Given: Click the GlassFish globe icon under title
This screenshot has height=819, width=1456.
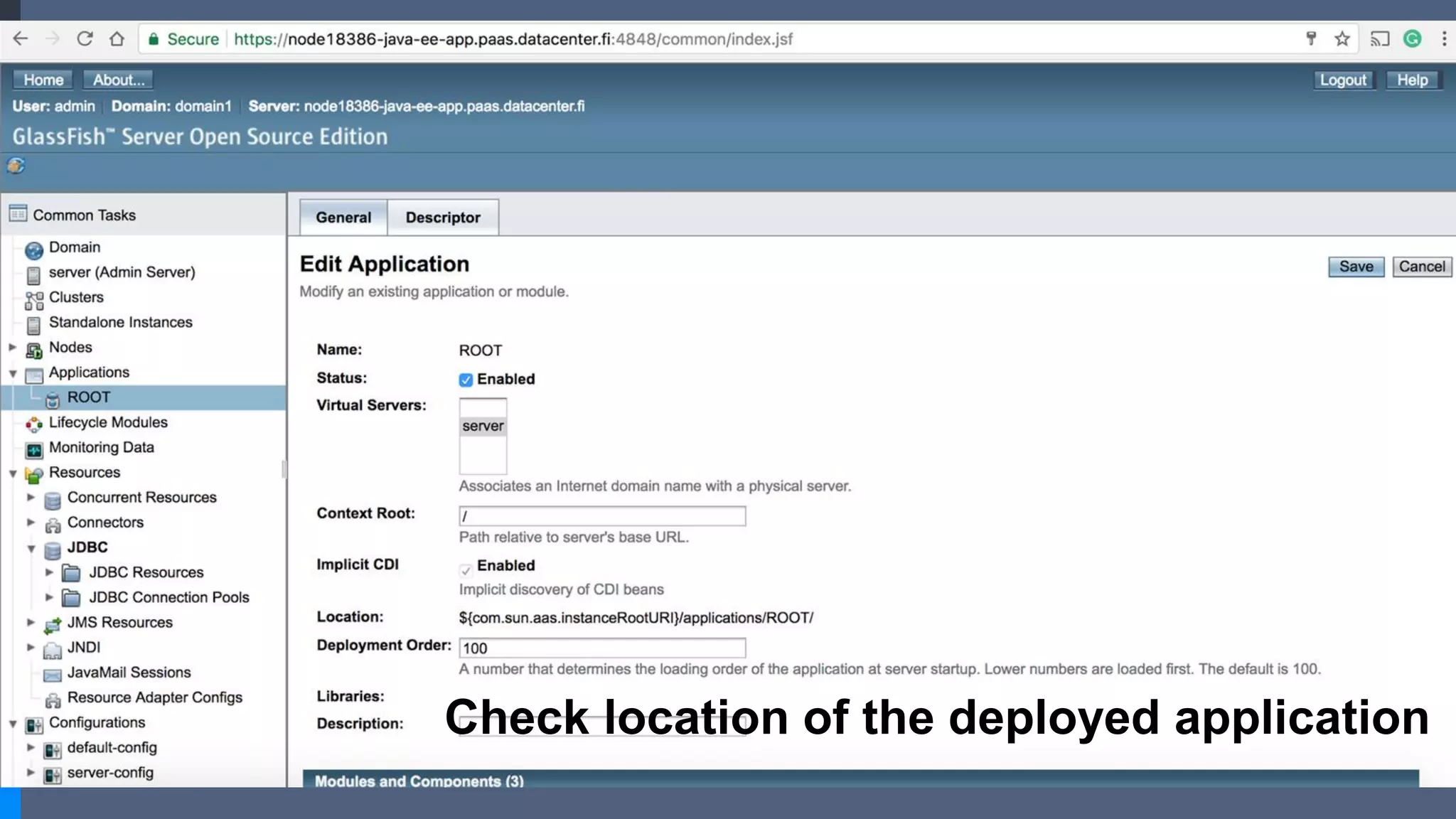Looking at the screenshot, I should click(x=16, y=166).
